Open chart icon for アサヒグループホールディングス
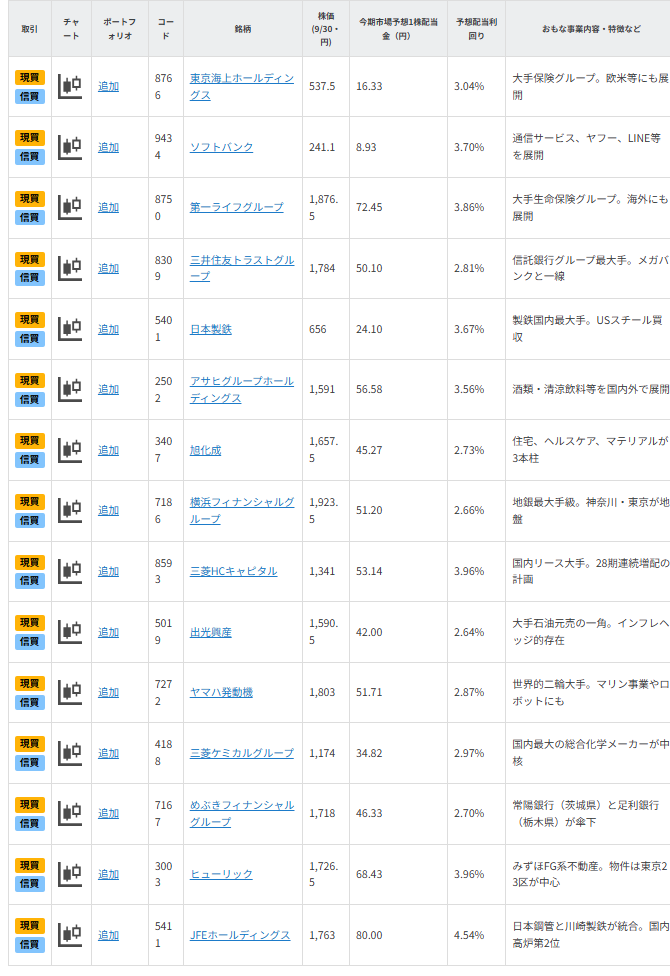 click(70, 390)
